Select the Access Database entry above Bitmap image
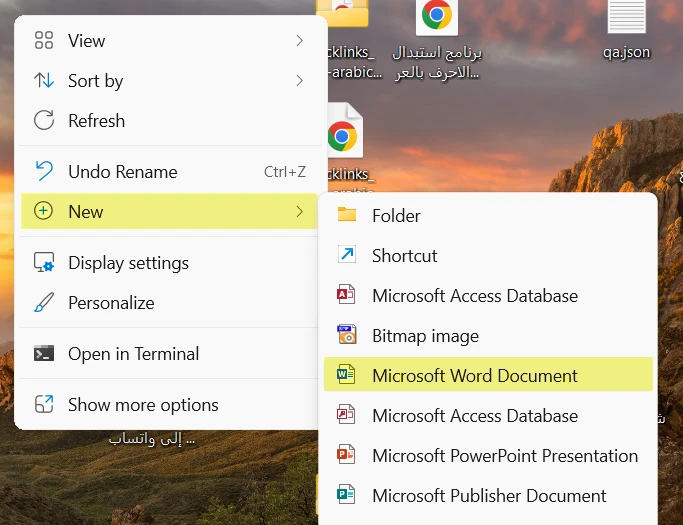The height and width of the screenshot is (525, 683). point(488,295)
